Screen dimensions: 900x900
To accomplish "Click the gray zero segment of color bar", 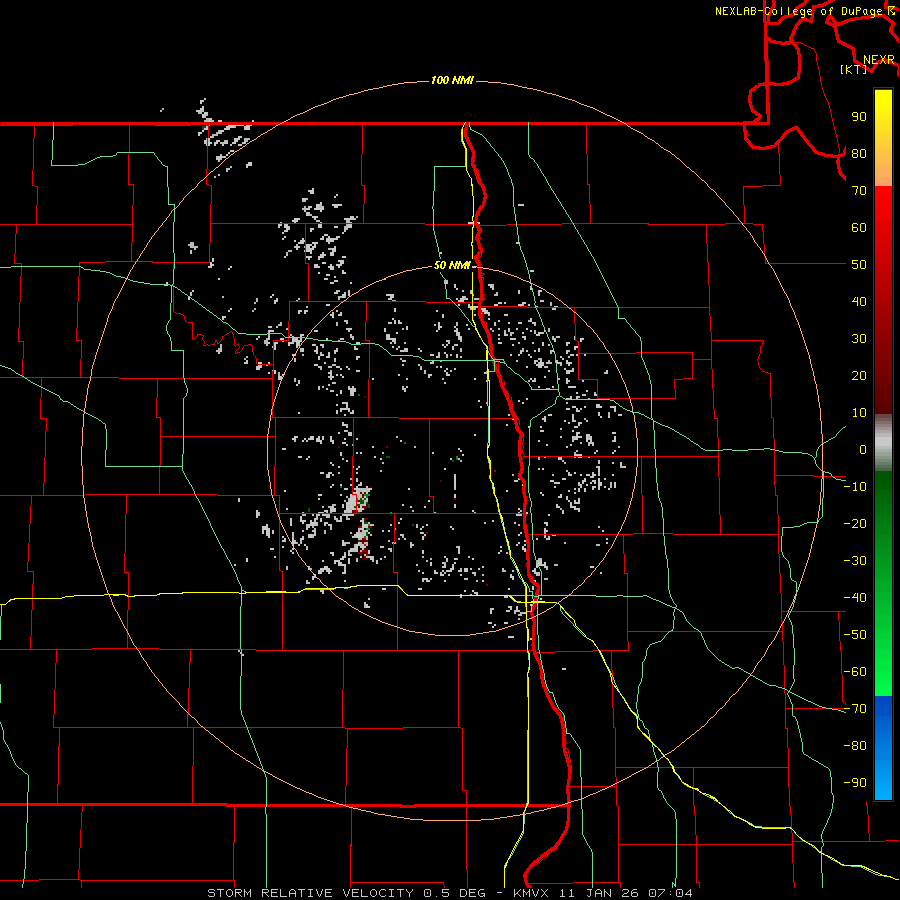I will coord(883,443).
